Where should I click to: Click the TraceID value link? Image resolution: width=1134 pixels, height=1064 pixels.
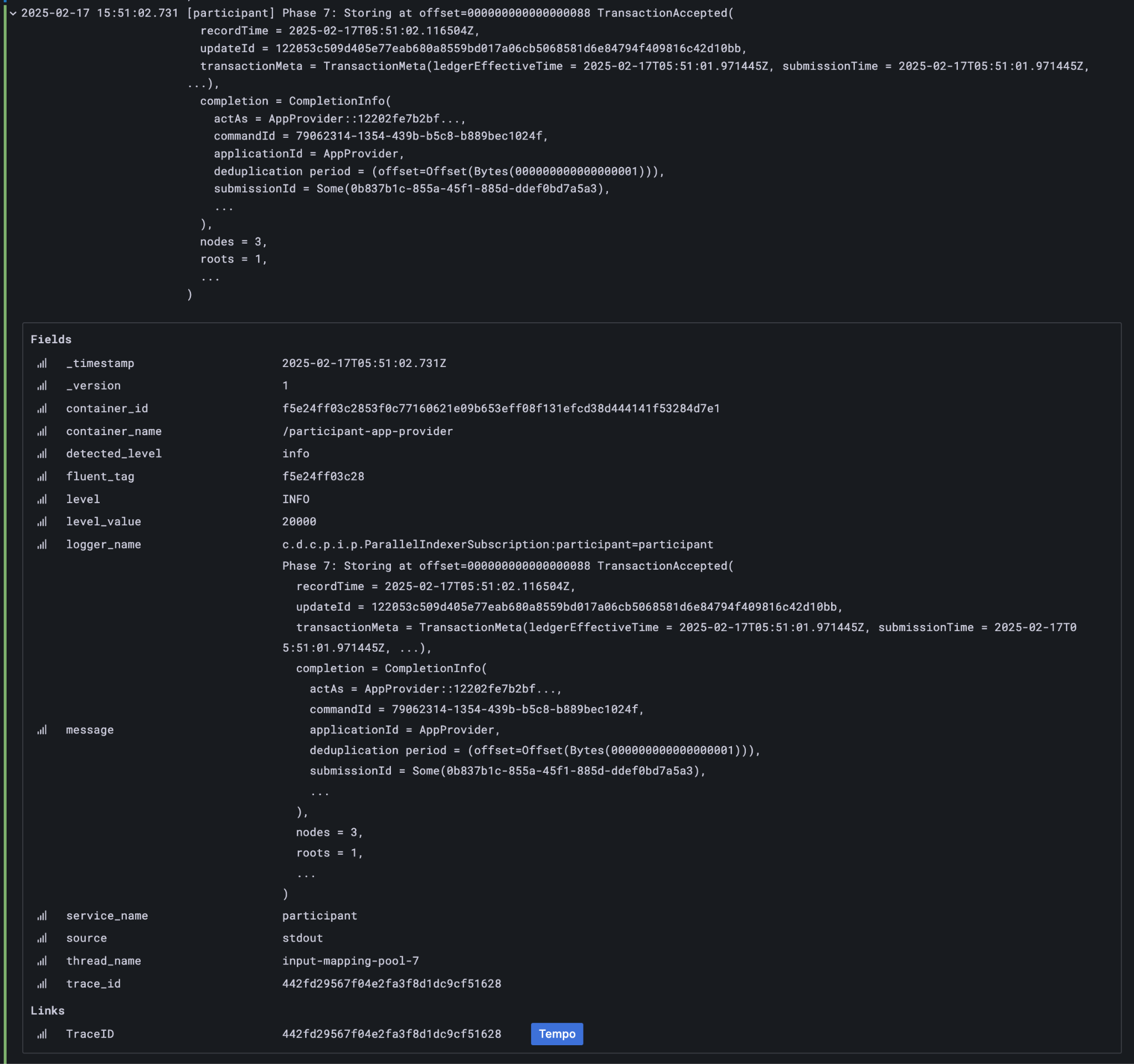pyautogui.click(x=391, y=1034)
